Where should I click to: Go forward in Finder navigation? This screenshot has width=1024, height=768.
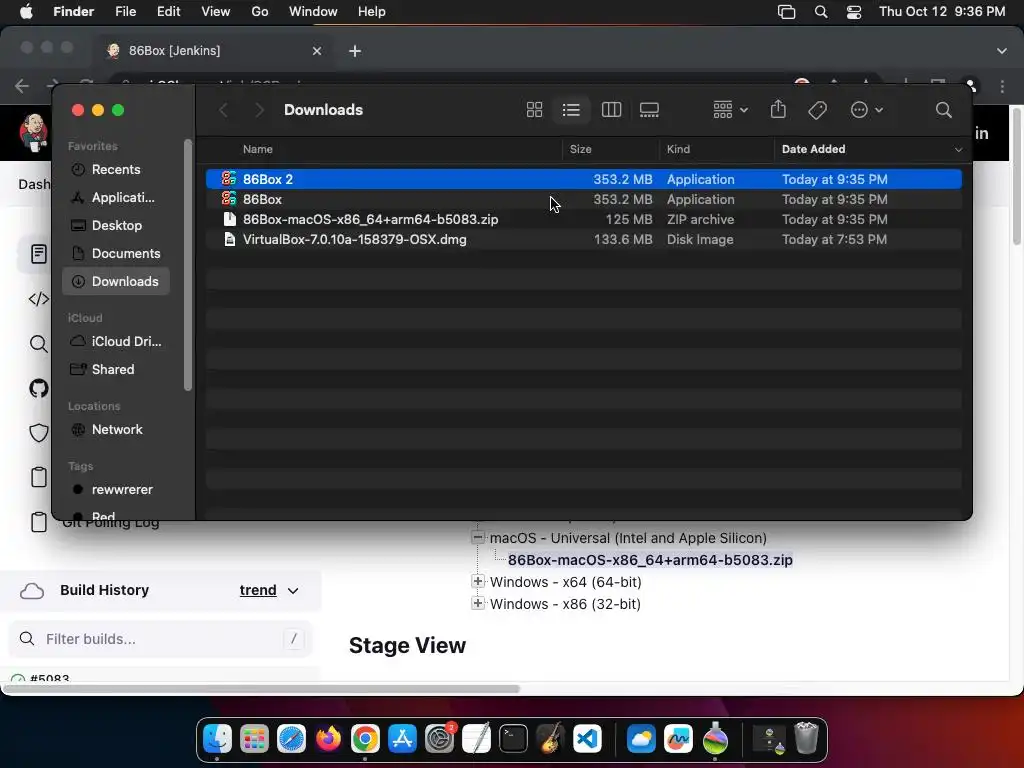pos(259,110)
